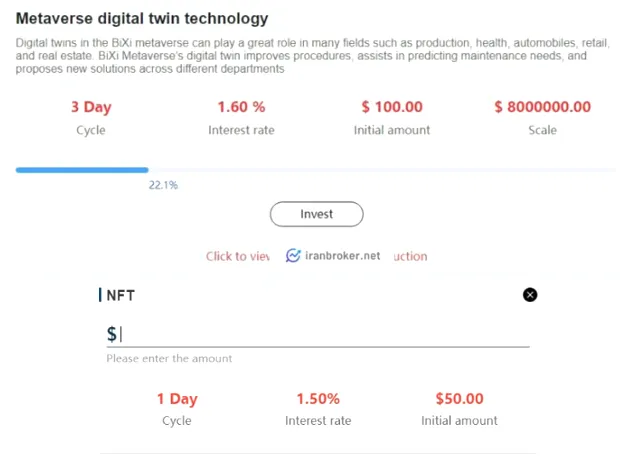Click the 1.50% interest rate in dialog
The image size is (624, 459).
[318, 398]
